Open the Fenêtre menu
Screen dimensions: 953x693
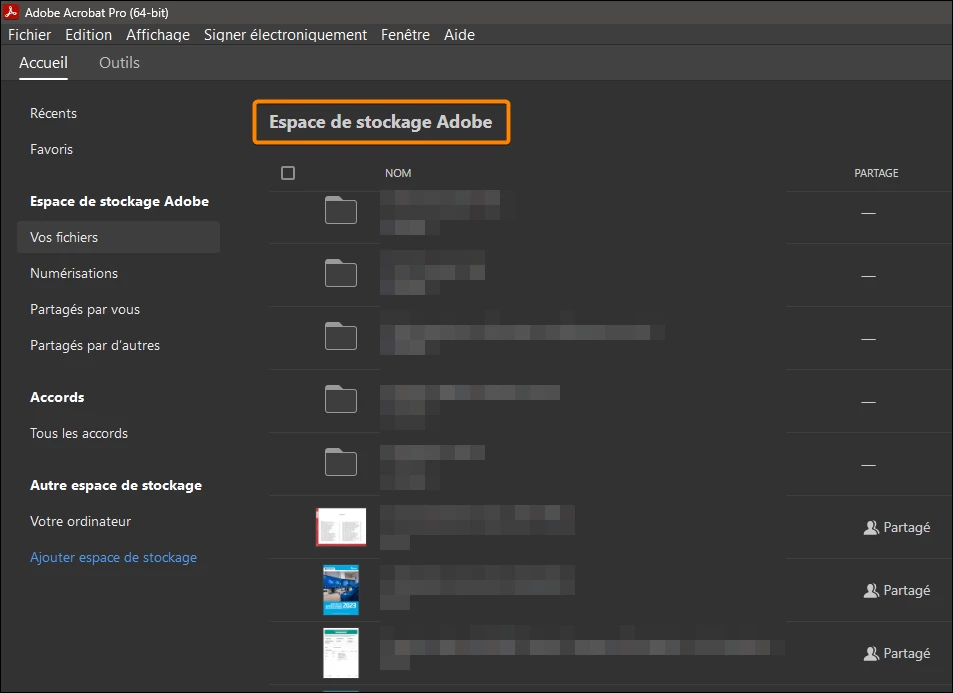point(405,35)
